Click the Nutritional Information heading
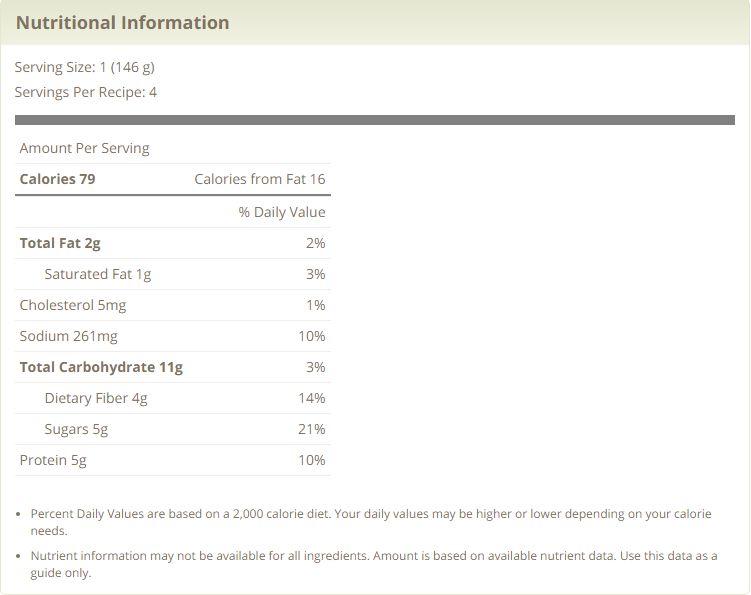The width and height of the screenshot is (751, 595). 122,22
